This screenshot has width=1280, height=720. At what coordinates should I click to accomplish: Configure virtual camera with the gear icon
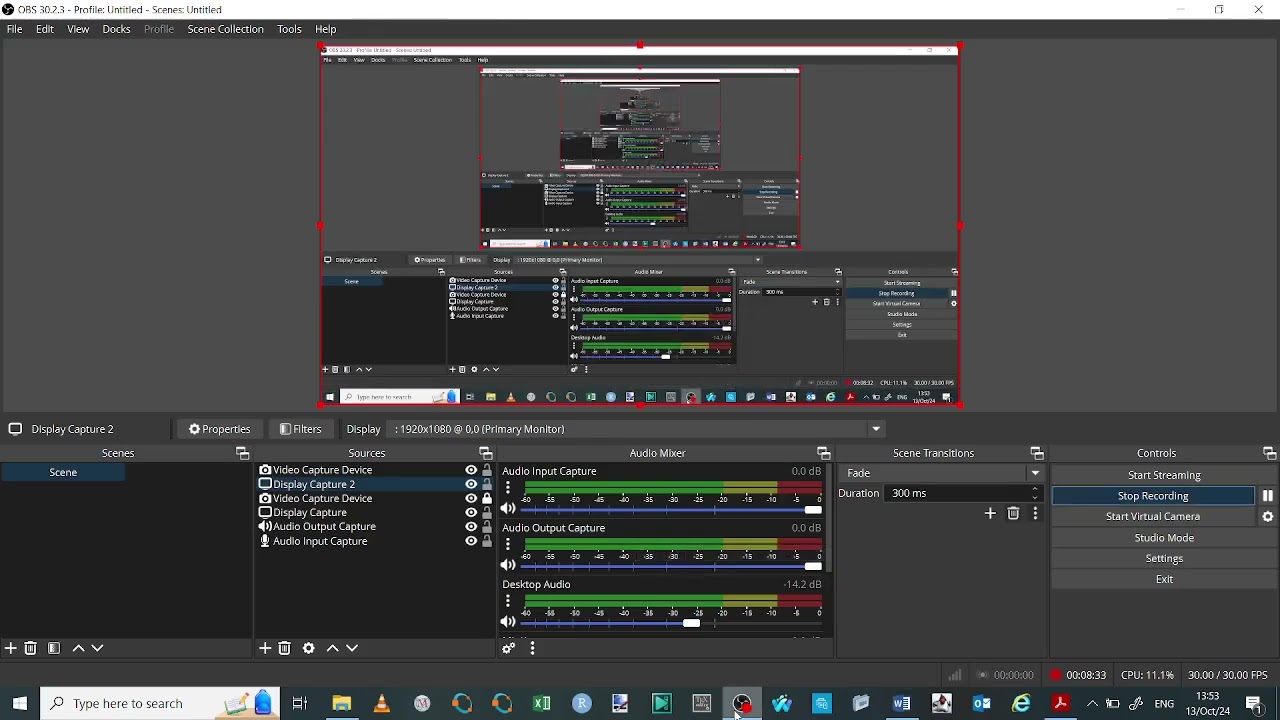click(x=1268, y=518)
